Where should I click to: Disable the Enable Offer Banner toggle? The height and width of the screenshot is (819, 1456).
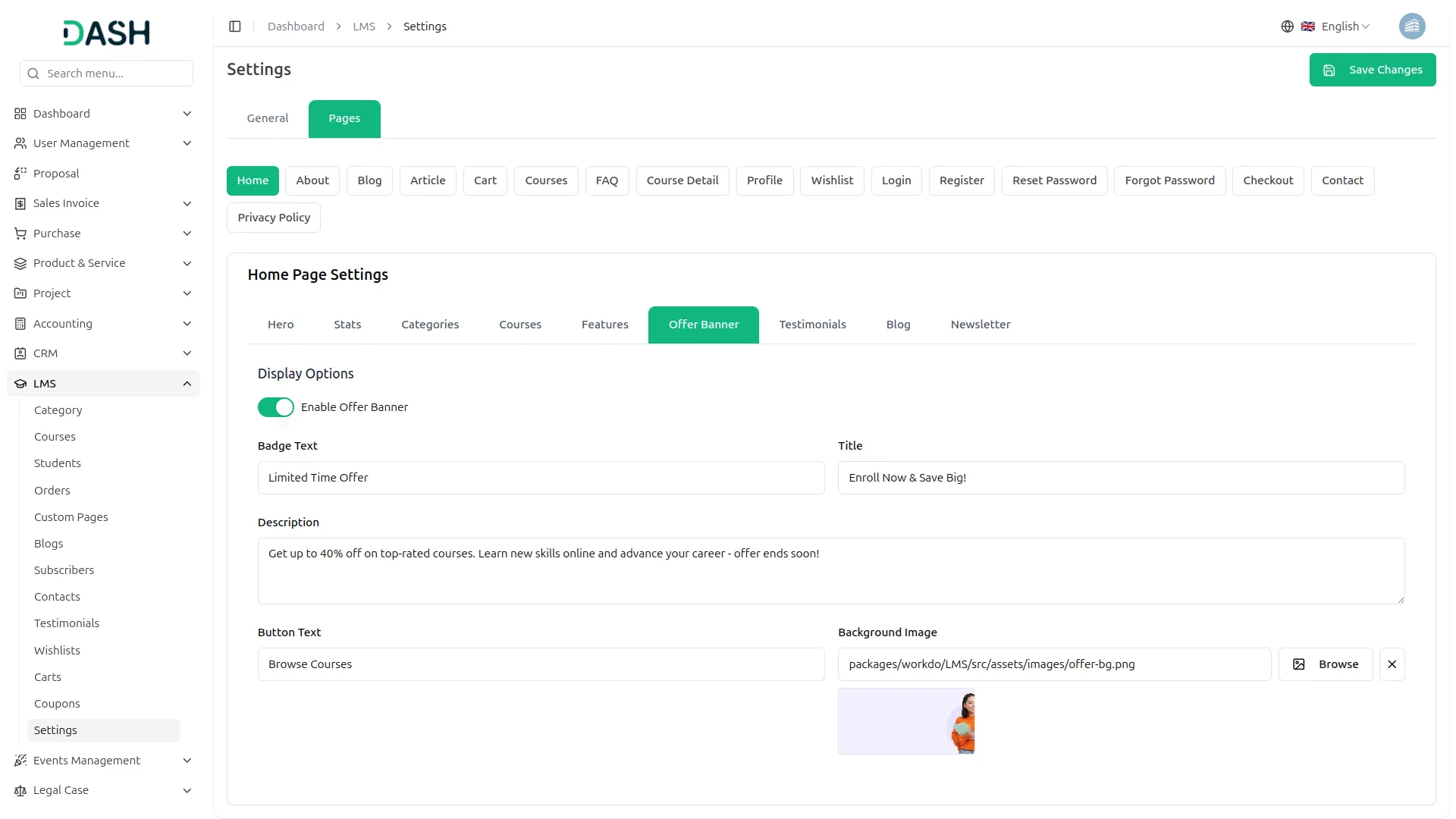point(275,407)
